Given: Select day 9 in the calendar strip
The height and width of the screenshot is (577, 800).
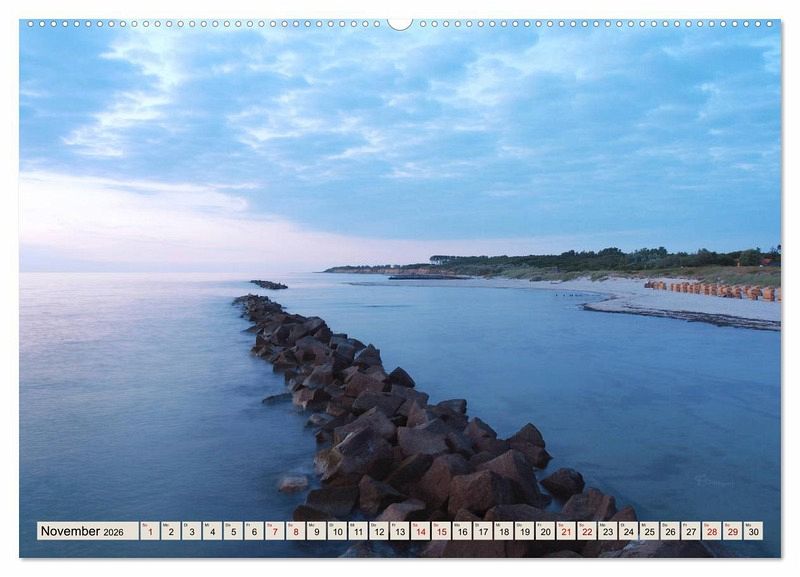Looking at the screenshot, I should (x=316, y=531).
